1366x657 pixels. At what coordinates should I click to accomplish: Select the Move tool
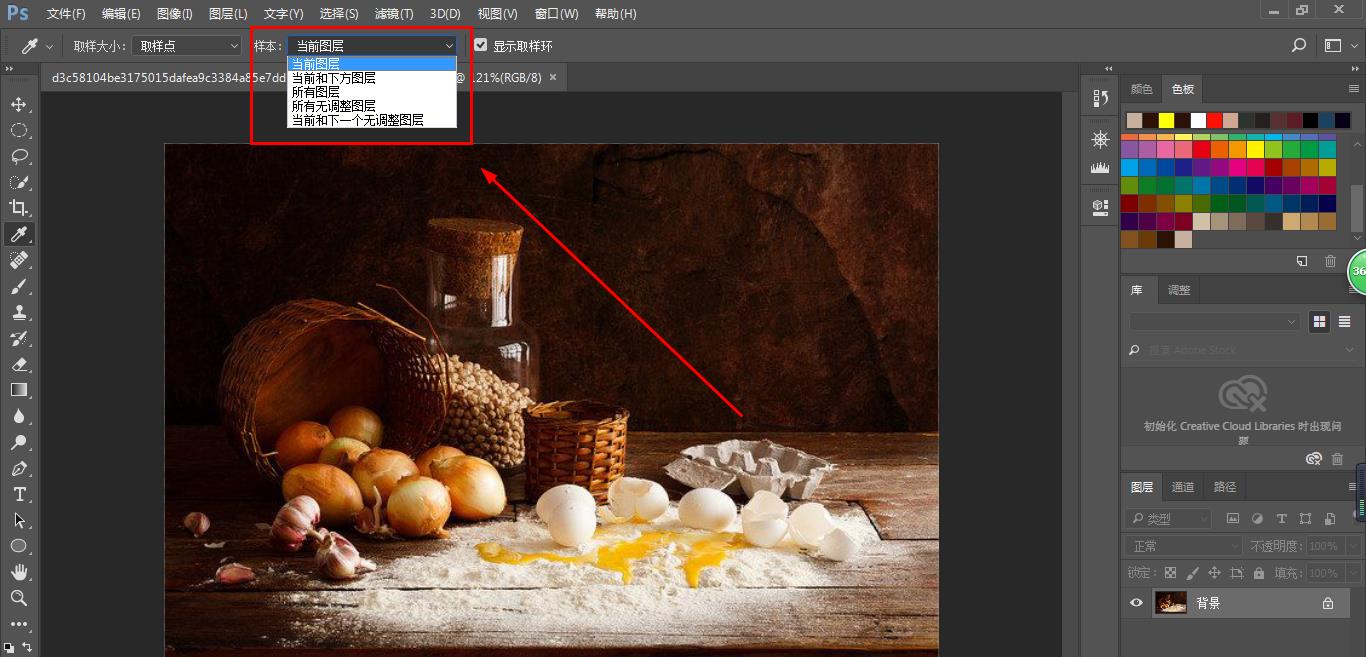point(18,104)
